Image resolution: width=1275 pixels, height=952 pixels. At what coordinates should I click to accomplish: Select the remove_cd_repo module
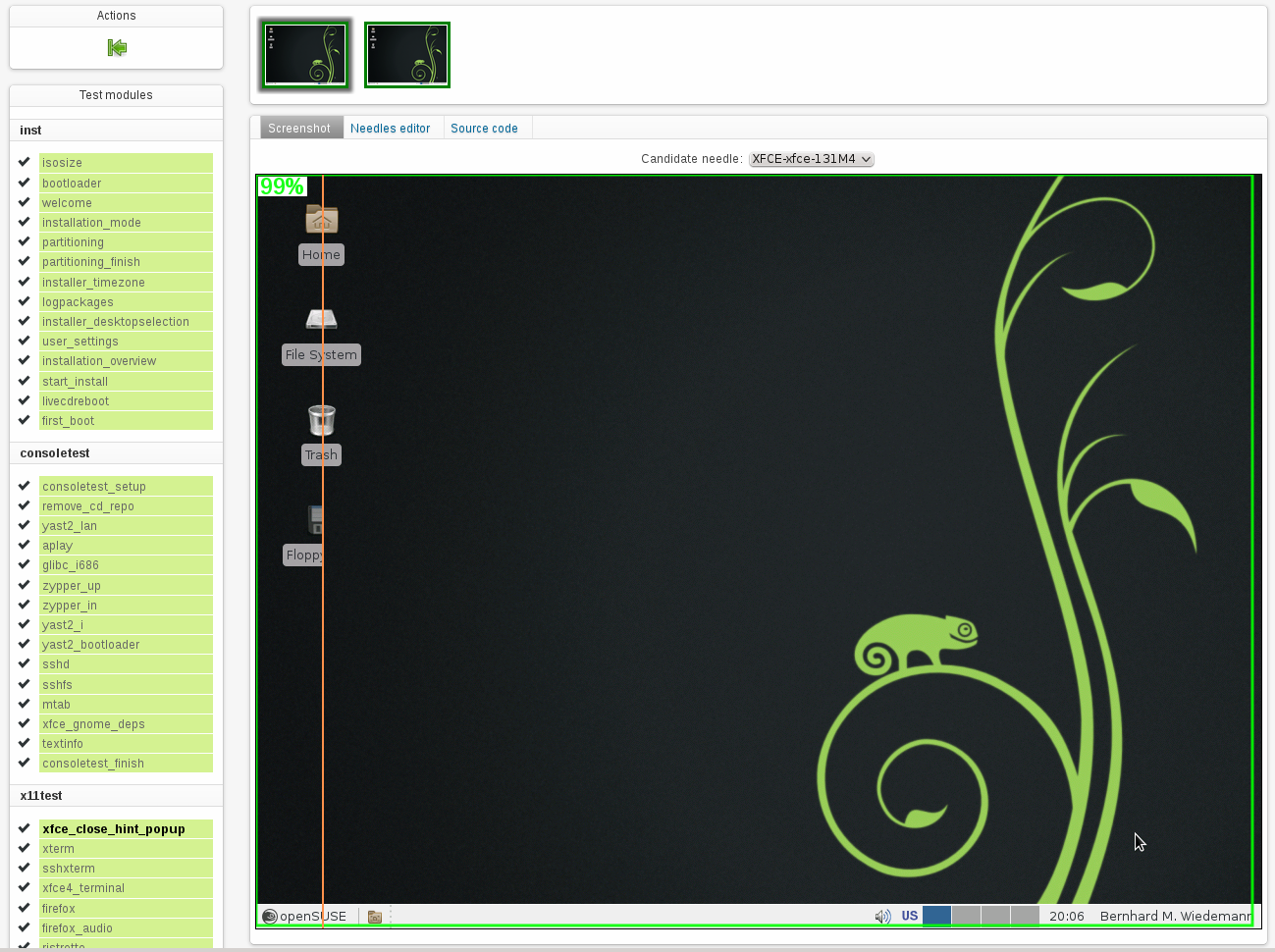click(x=126, y=506)
